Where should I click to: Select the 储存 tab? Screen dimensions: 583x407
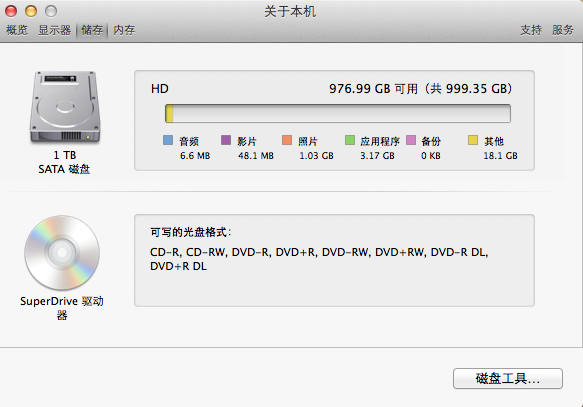(x=92, y=30)
